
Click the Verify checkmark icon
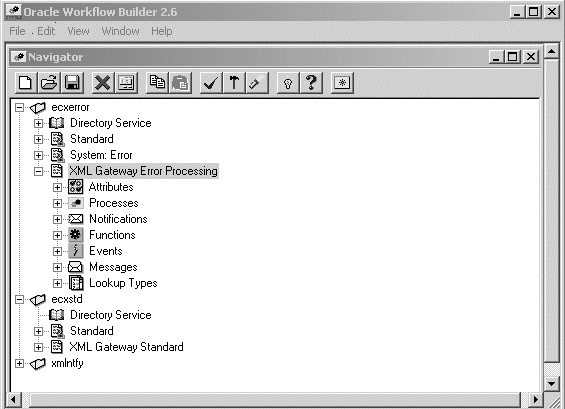point(211,83)
